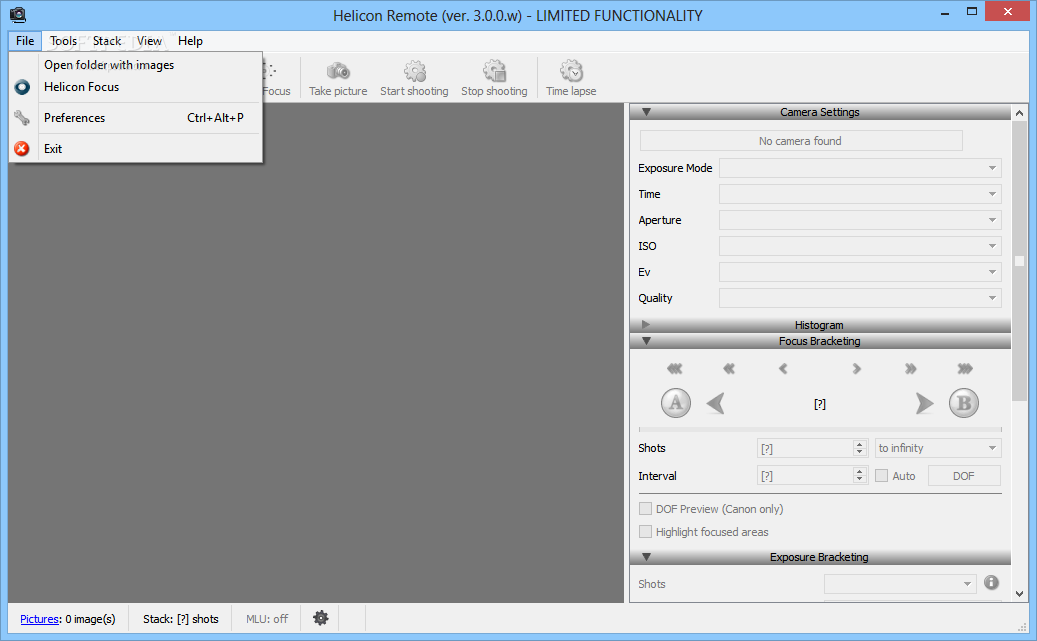Toggle DOF Preview (Canon only) checkbox
The image size is (1037, 641).
pyautogui.click(x=645, y=509)
